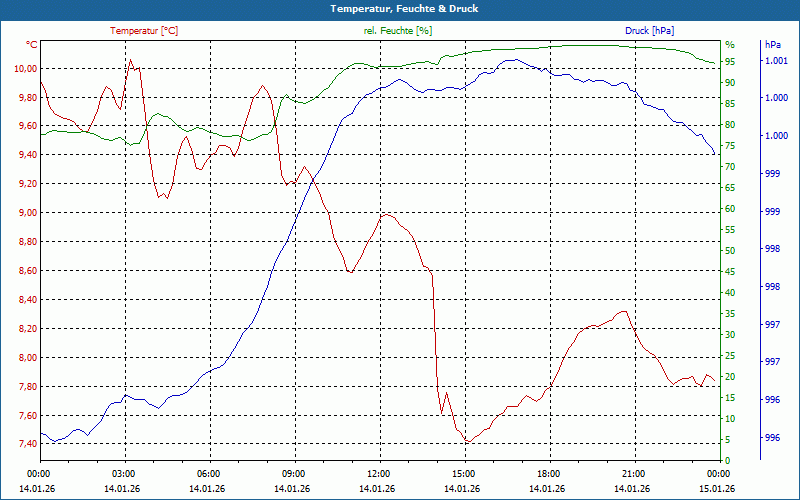Click the 45 tick on humidity axis
Image resolution: width=800 pixels, height=500 pixels.
tap(730, 272)
